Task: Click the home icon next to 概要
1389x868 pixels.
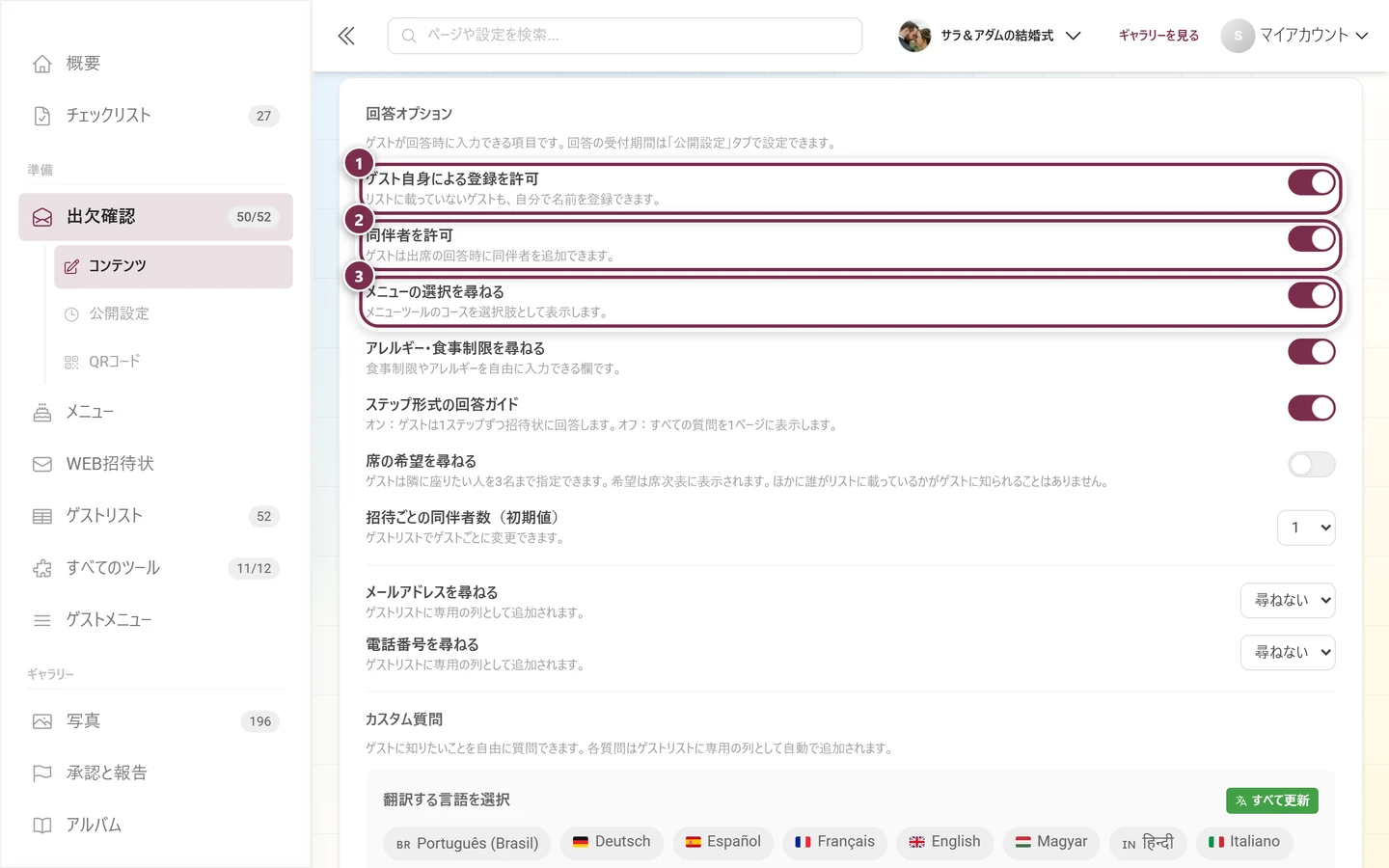Action: click(x=42, y=64)
